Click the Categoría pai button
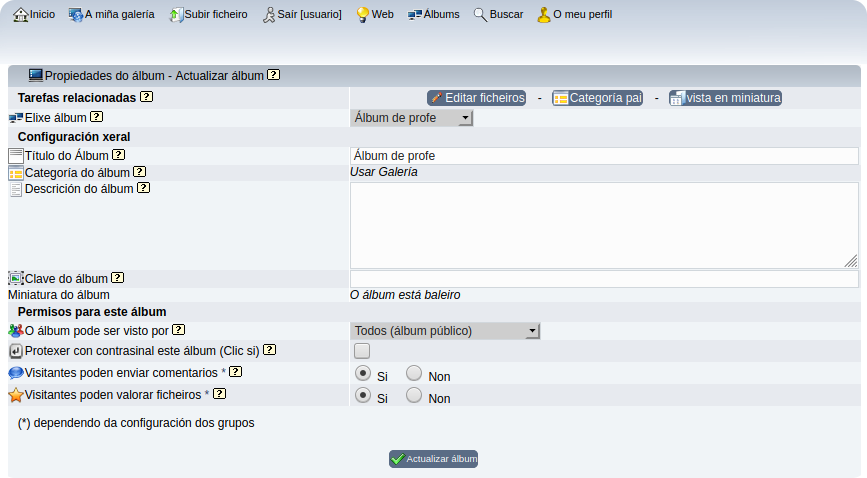 [x=597, y=98]
